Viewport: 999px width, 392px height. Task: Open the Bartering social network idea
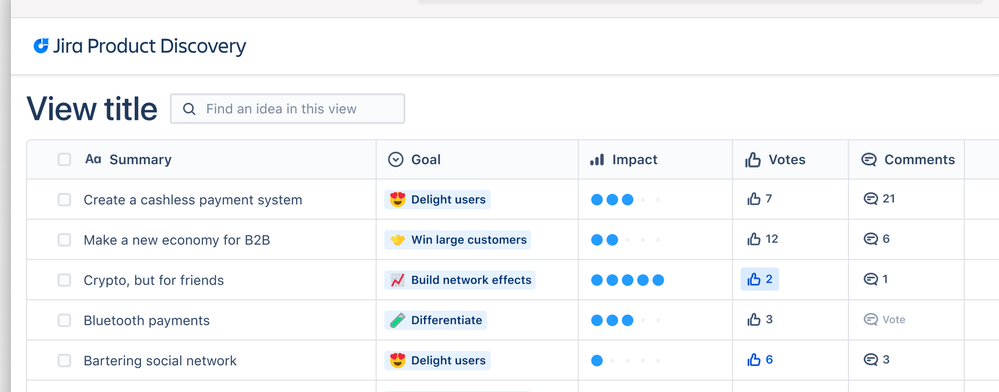[x=160, y=360]
